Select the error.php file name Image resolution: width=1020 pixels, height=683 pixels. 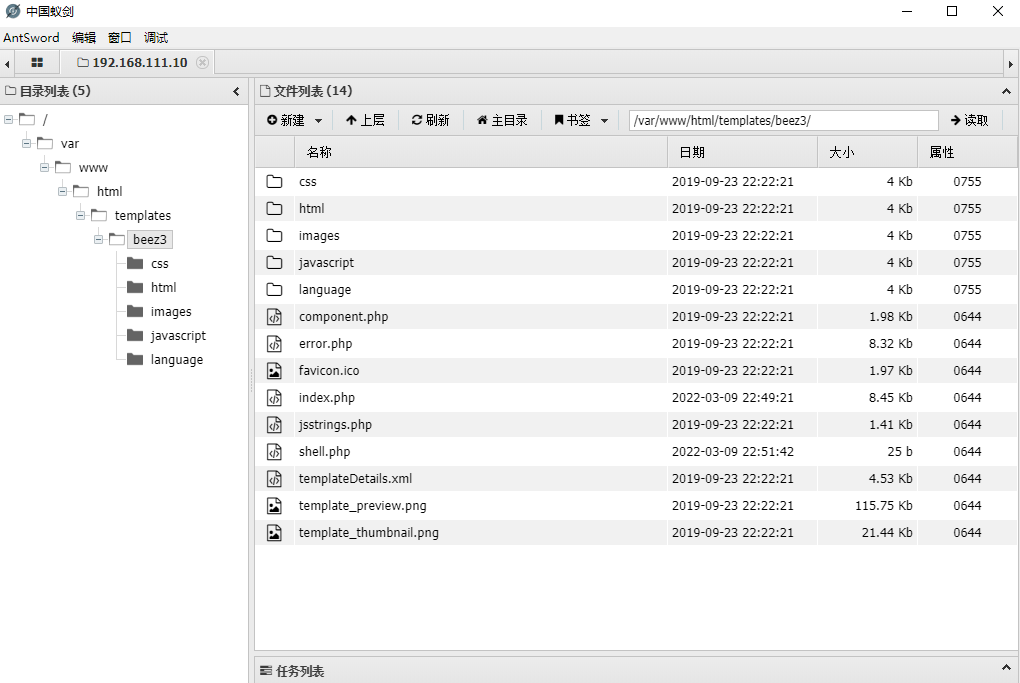[325, 343]
